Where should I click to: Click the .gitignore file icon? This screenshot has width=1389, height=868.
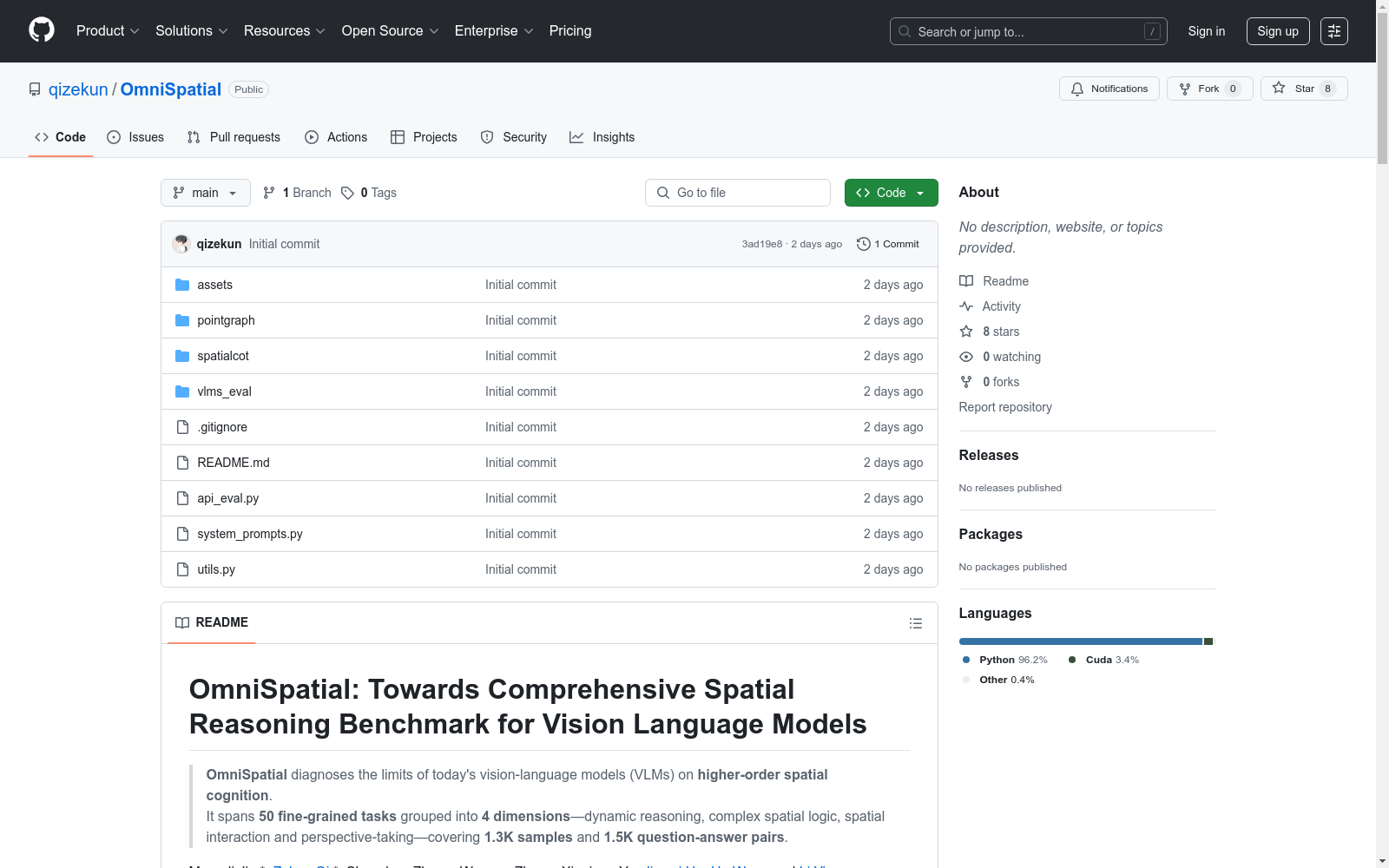[x=182, y=427]
